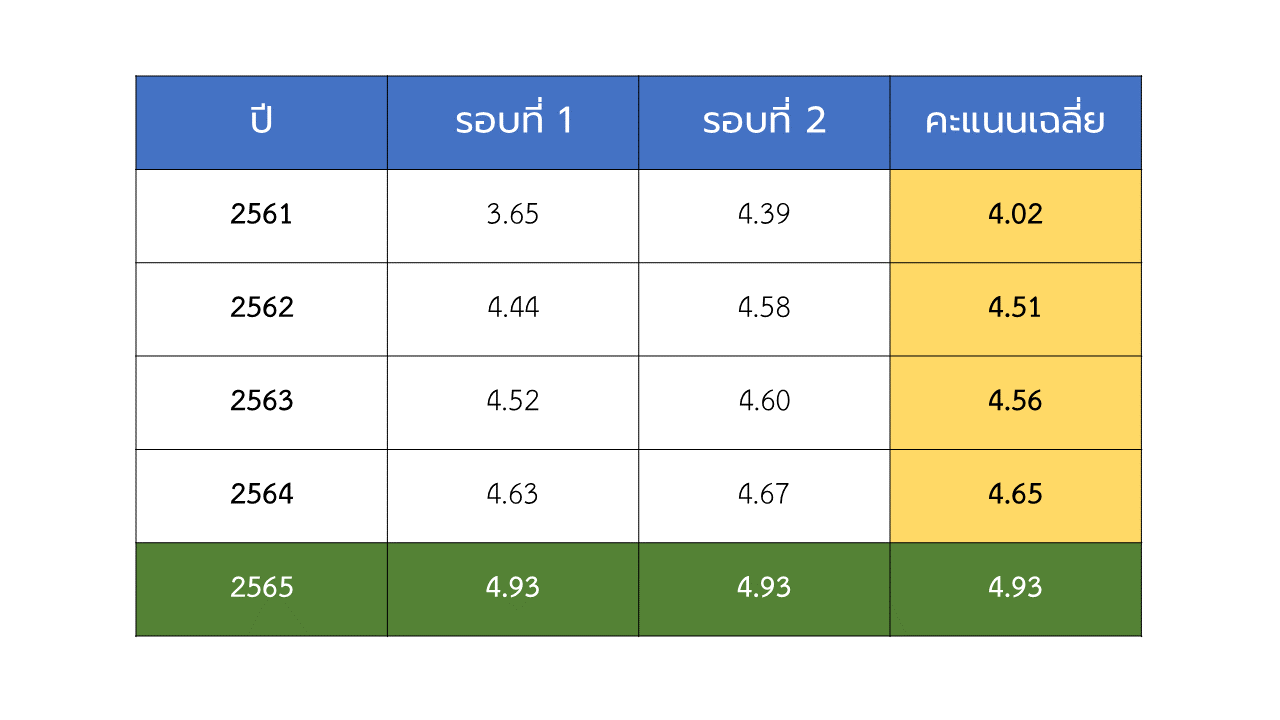
Task: Click the 4.44 score cell
Action: tap(513, 309)
